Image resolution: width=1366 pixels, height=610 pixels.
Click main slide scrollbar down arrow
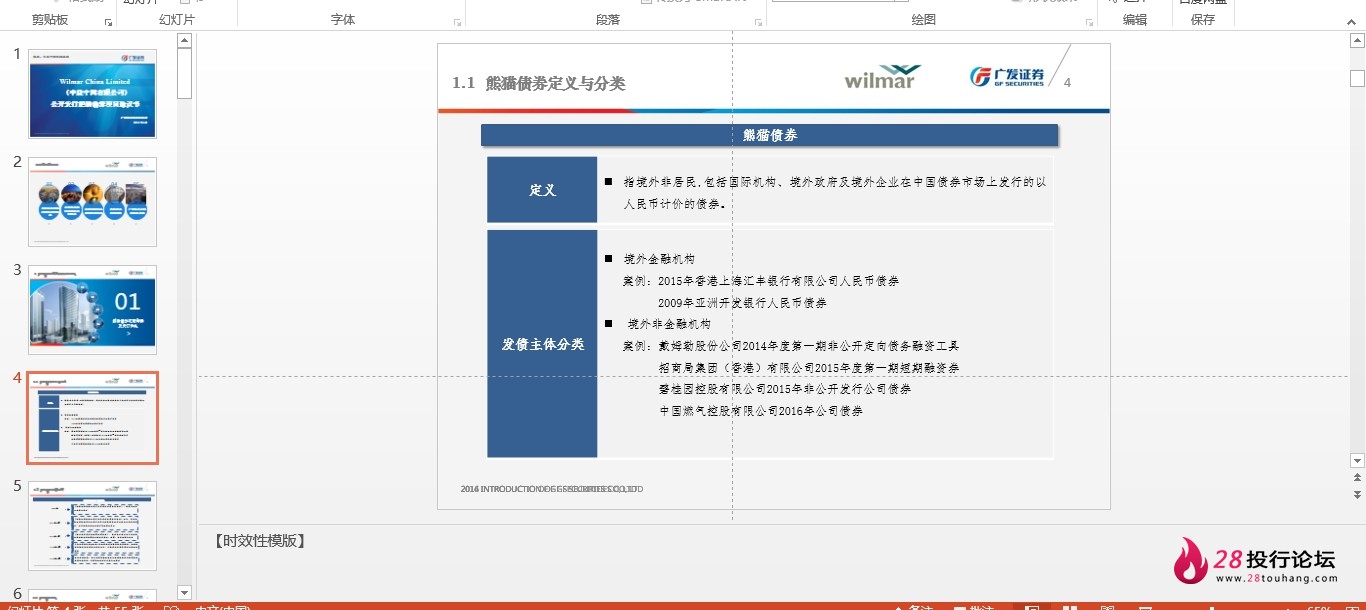(1357, 461)
